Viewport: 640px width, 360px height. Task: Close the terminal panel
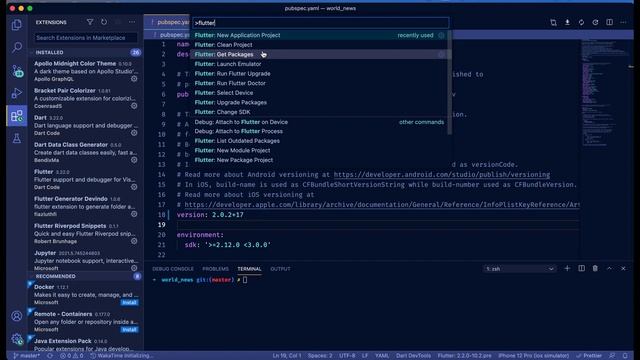(623, 268)
